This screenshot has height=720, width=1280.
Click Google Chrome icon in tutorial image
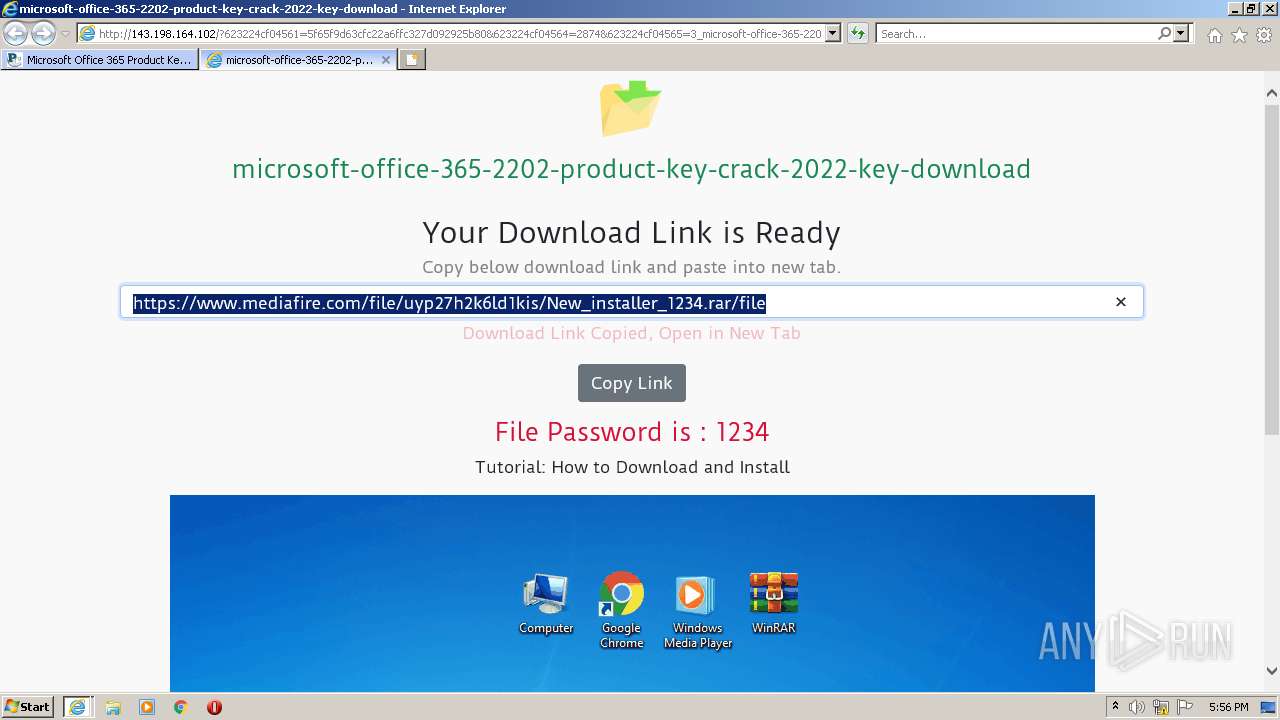point(621,611)
